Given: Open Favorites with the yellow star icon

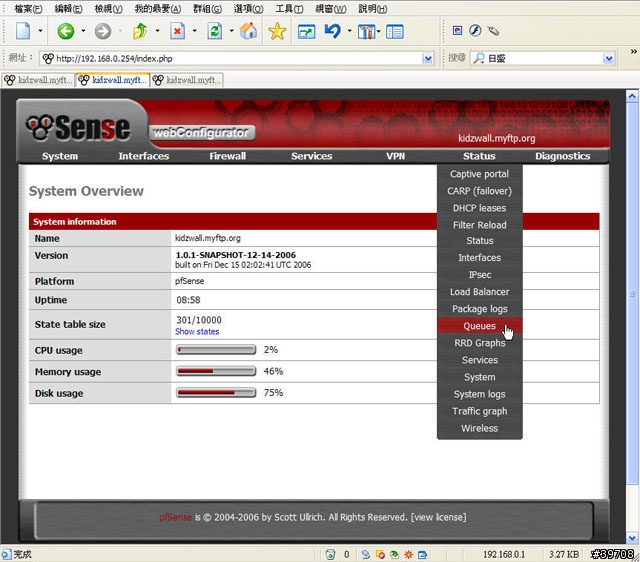Looking at the screenshot, I should click(x=277, y=31).
